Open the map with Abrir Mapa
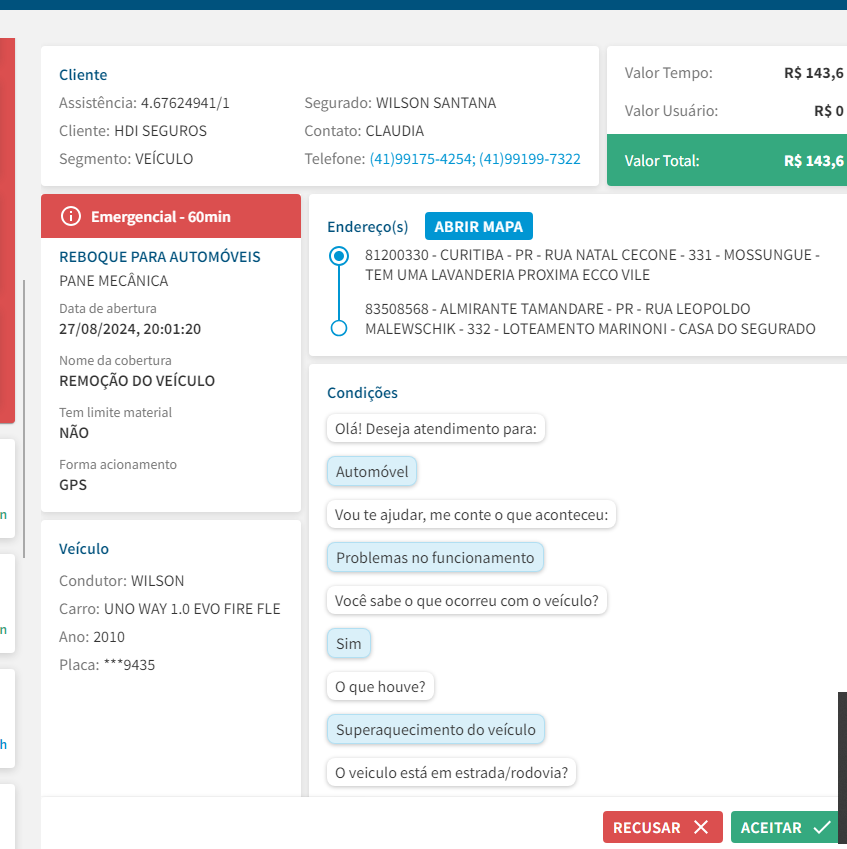 479,226
